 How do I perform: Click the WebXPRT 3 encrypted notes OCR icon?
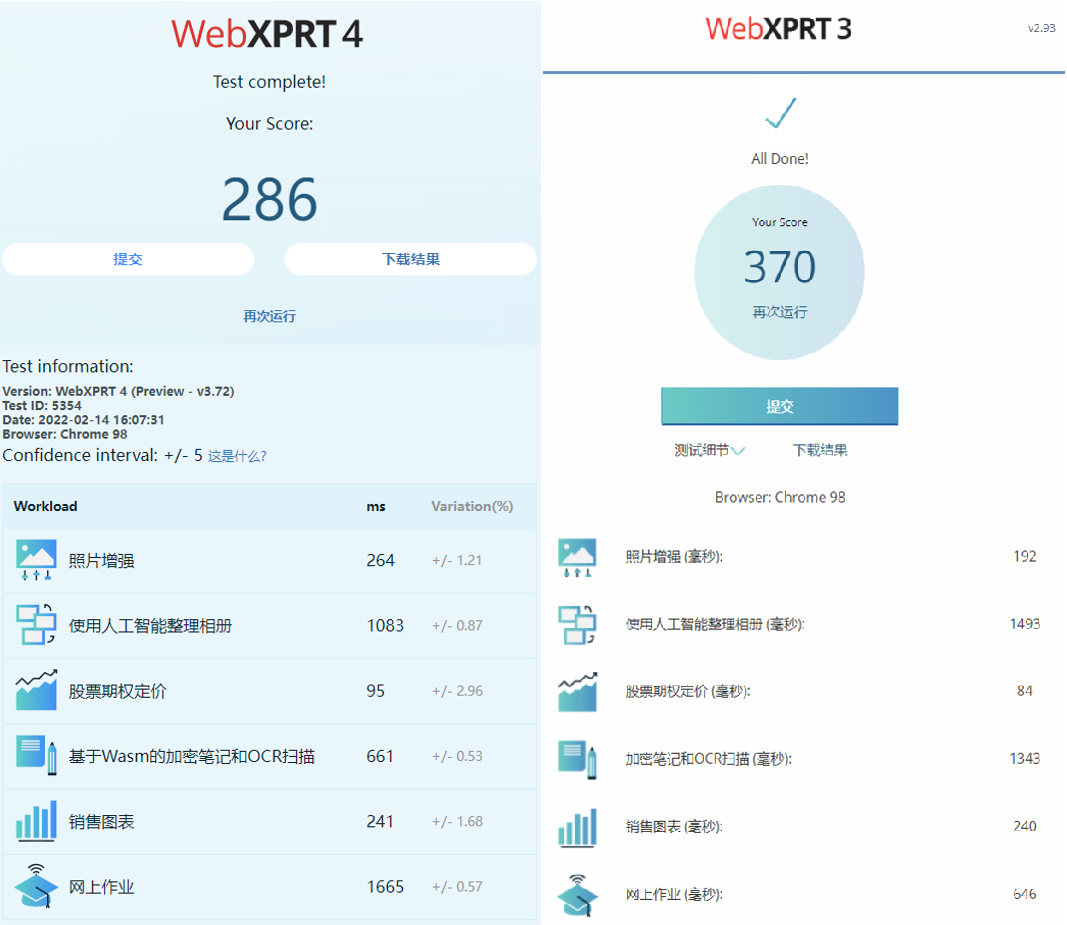pos(577,759)
